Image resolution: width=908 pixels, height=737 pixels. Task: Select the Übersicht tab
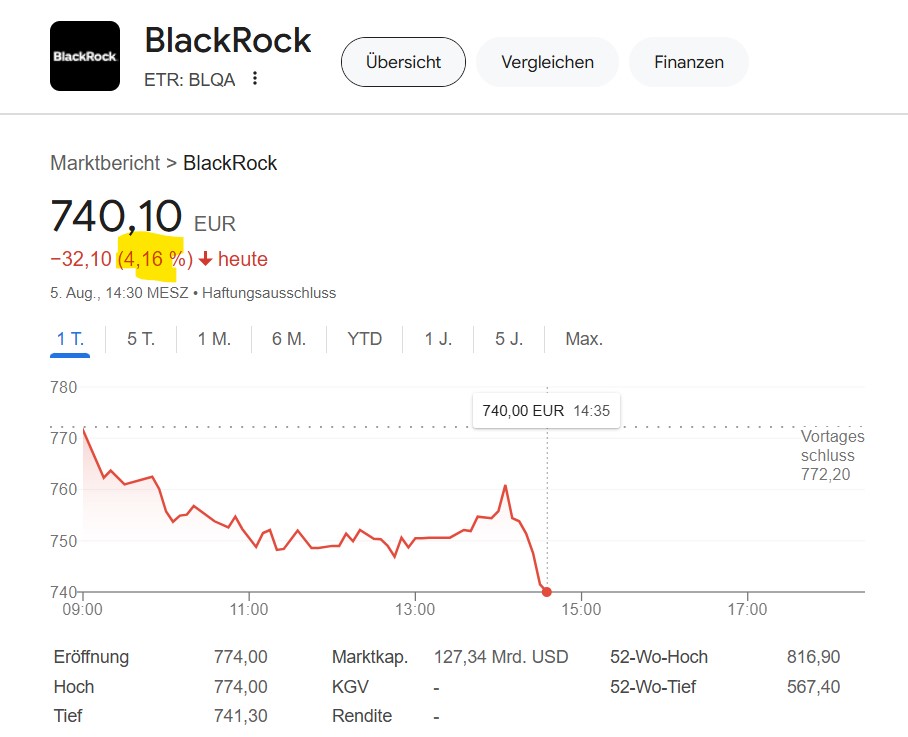click(x=403, y=62)
